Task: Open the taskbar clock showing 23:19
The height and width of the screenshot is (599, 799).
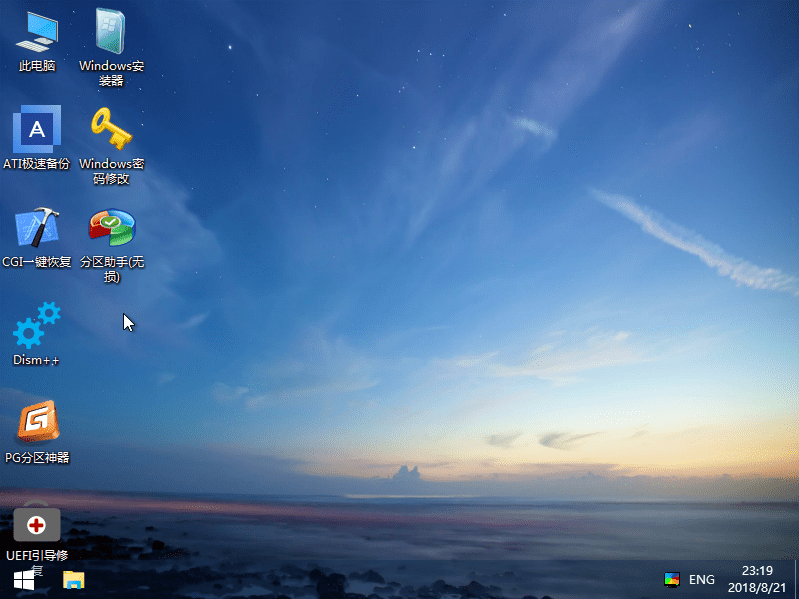Action: coord(757,580)
